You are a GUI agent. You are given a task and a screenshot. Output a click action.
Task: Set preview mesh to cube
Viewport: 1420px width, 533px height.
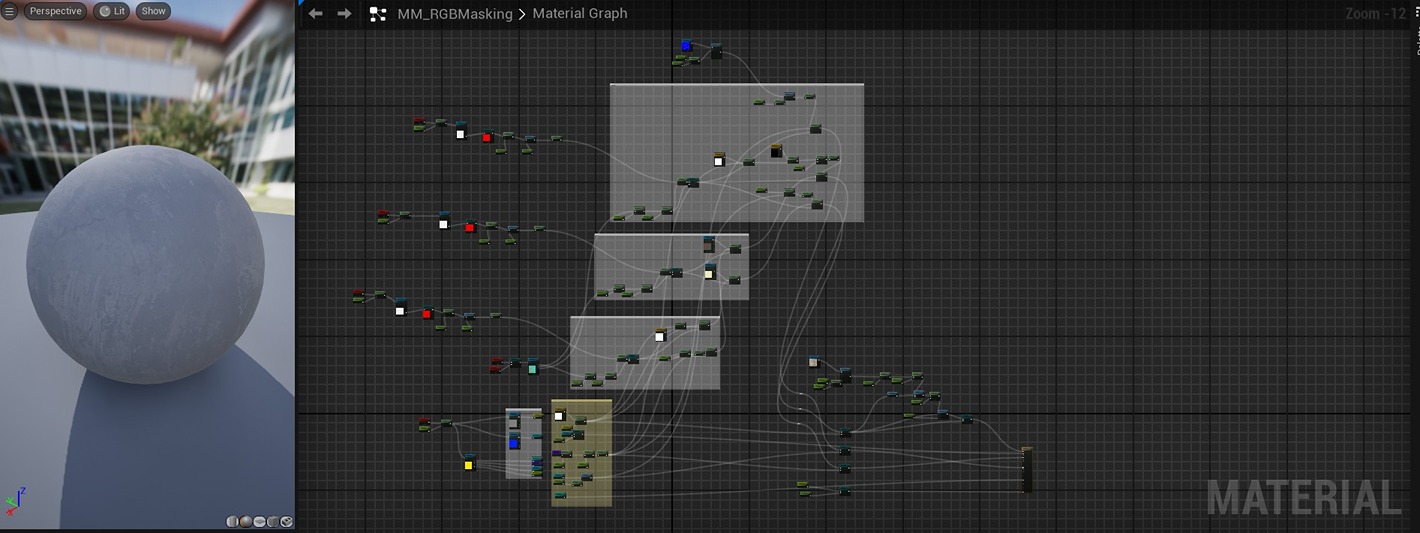(272, 521)
